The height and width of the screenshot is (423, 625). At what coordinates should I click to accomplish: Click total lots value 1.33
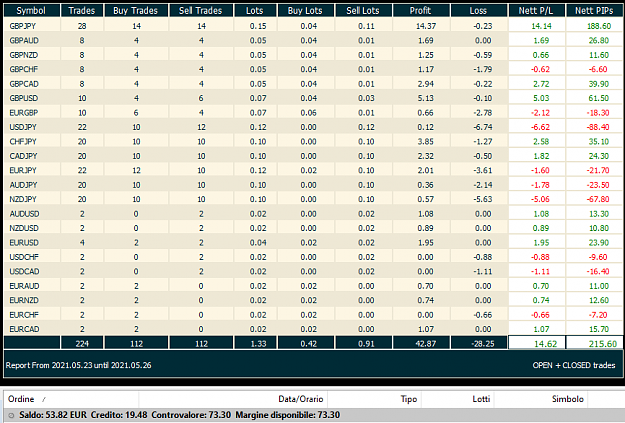point(258,344)
